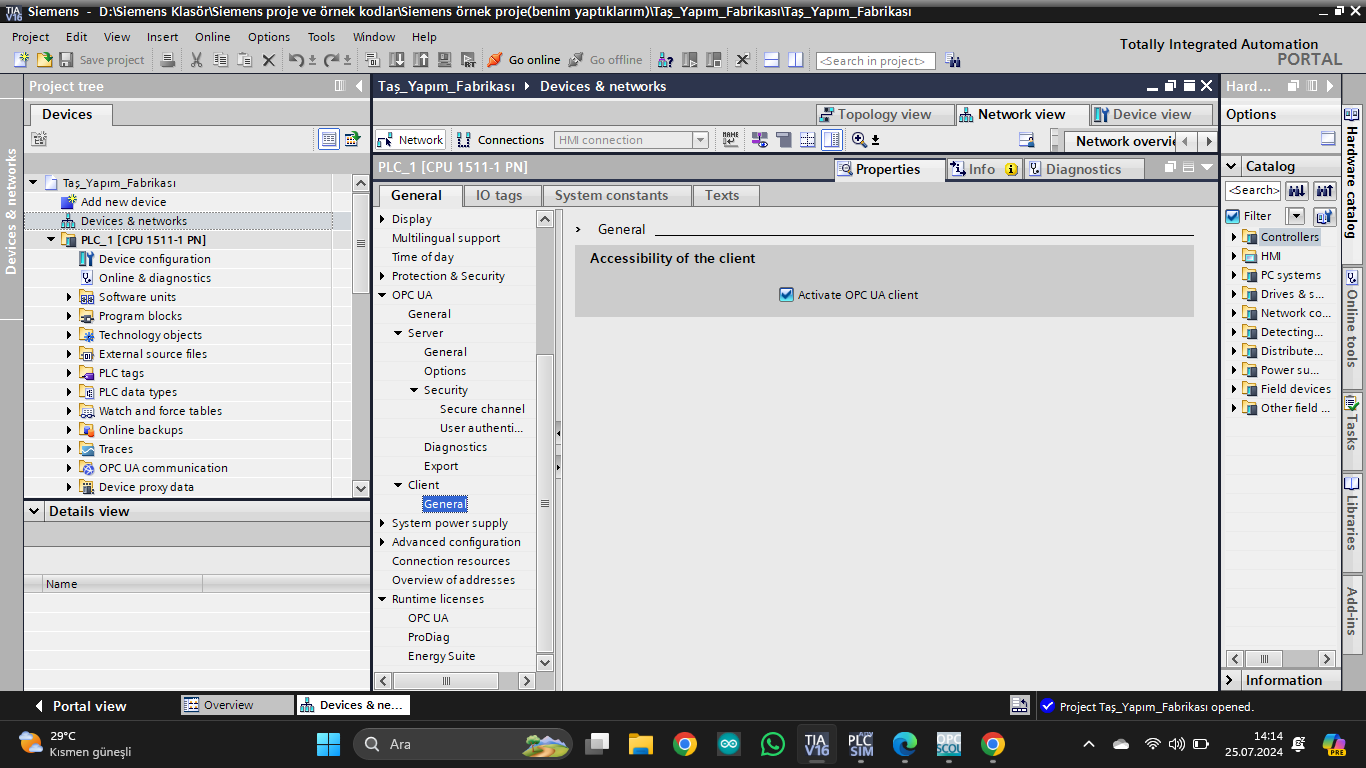Click Go online button
Viewport: 1366px width, 768px height.
[524, 60]
